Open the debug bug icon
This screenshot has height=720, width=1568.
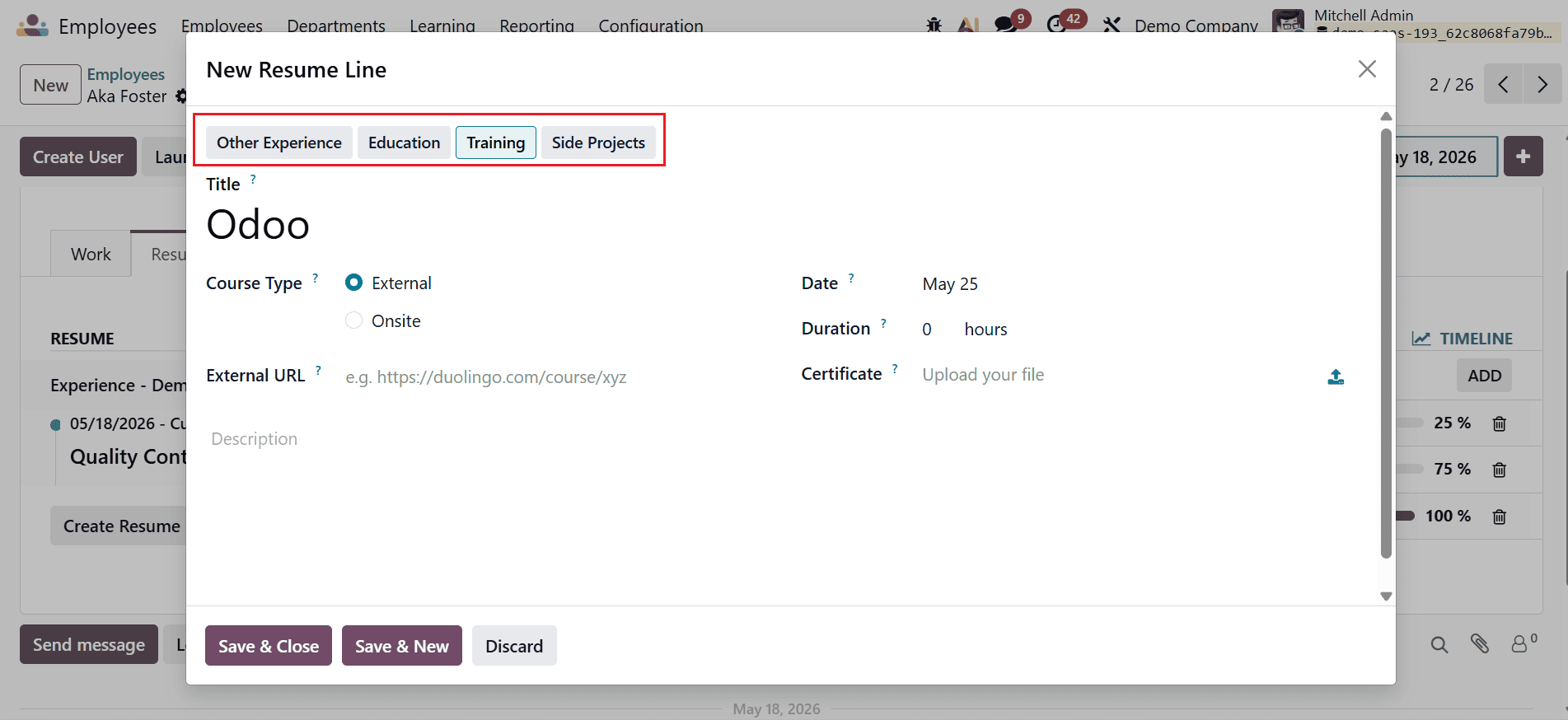(934, 25)
